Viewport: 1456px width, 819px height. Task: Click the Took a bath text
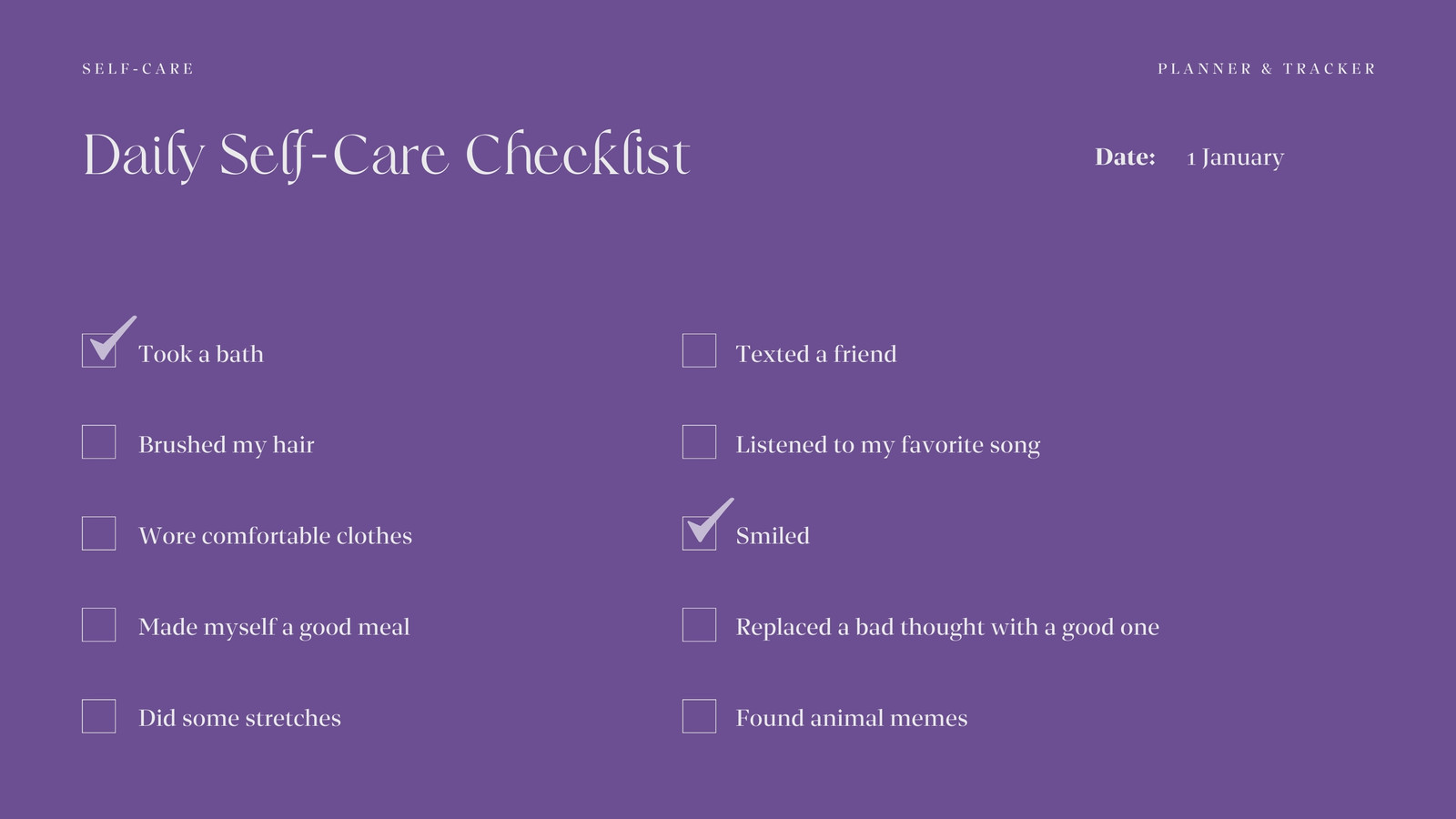tap(201, 354)
